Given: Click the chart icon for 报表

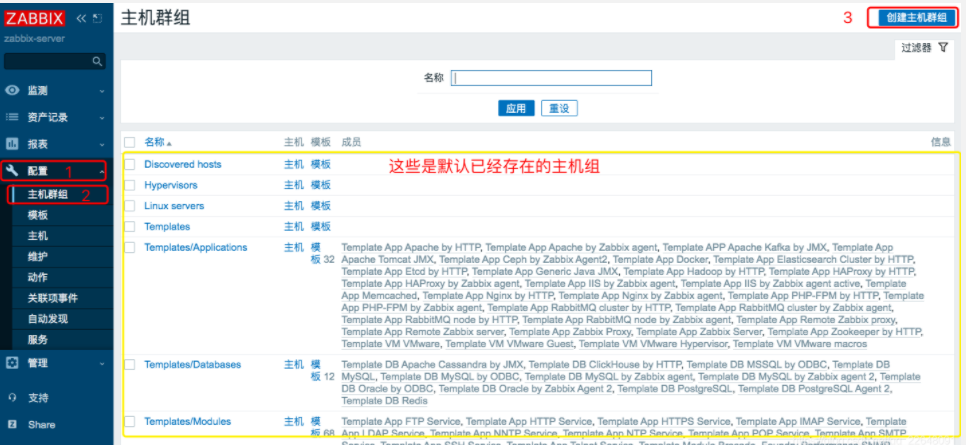Looking at the screenshot, I should [x=12, y=144].
